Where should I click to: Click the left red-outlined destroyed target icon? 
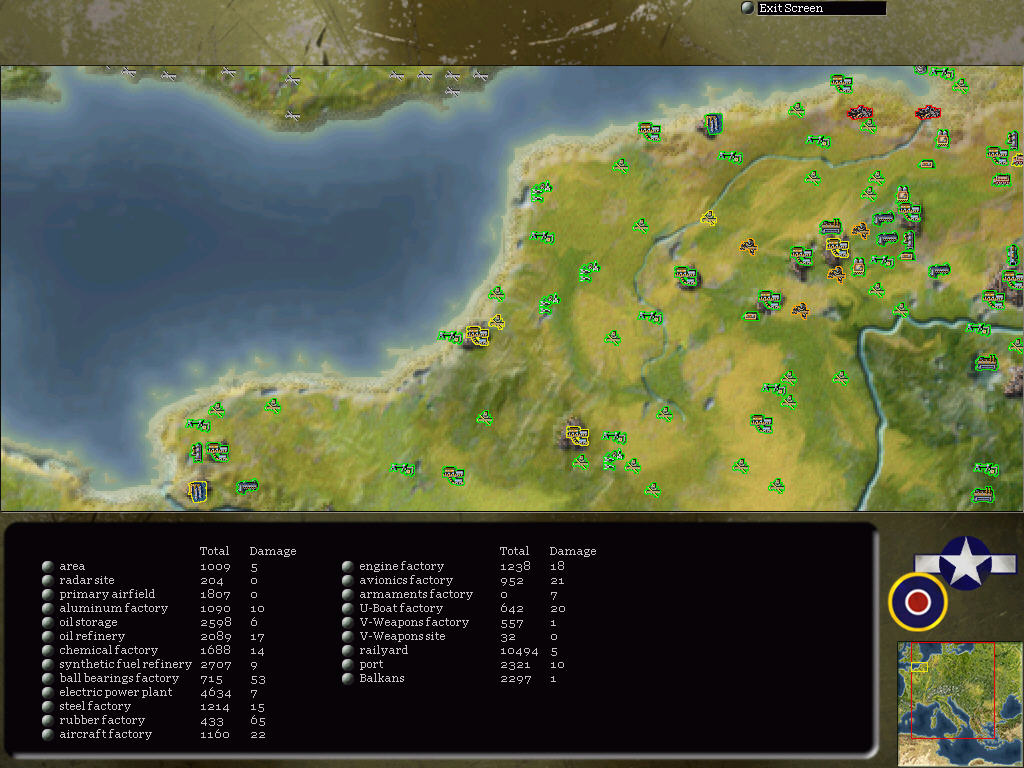(x=860, y=113)
